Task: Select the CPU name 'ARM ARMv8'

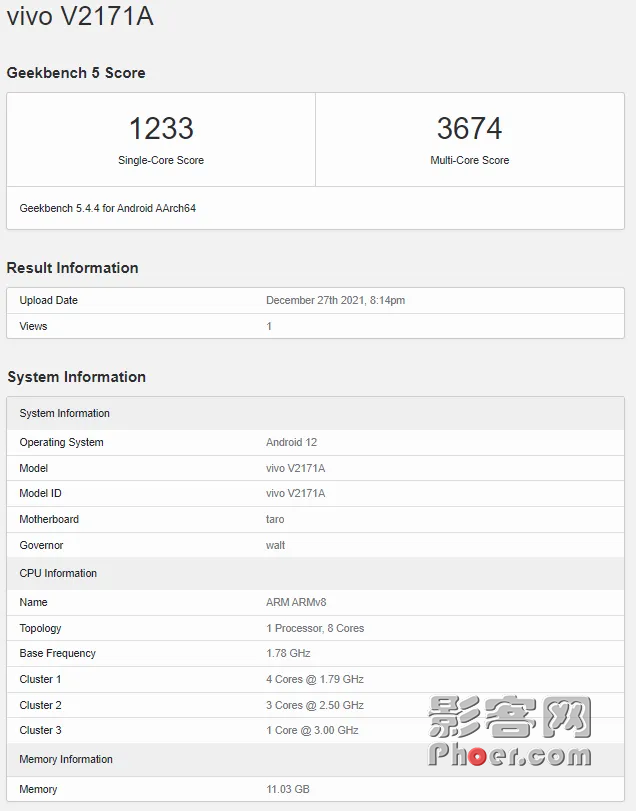Action: (x=296, y=603)
